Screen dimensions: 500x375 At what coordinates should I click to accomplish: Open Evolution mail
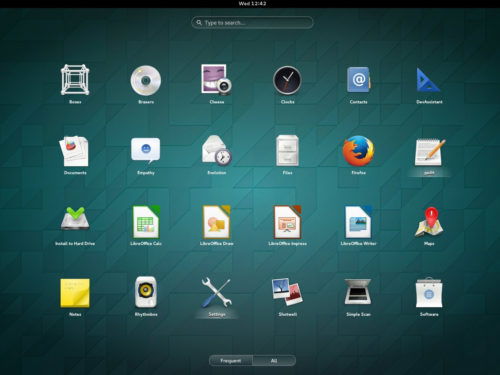tap(217, 151)
